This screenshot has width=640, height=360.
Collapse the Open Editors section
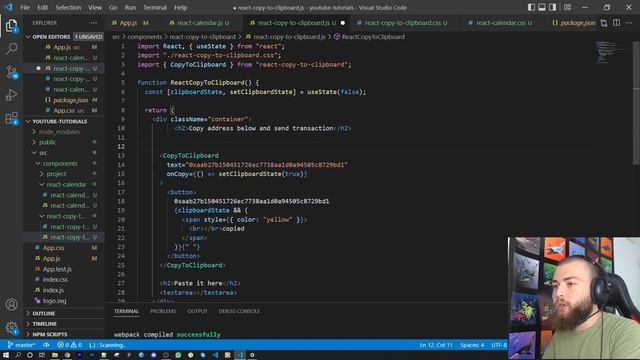coord(64,37)
